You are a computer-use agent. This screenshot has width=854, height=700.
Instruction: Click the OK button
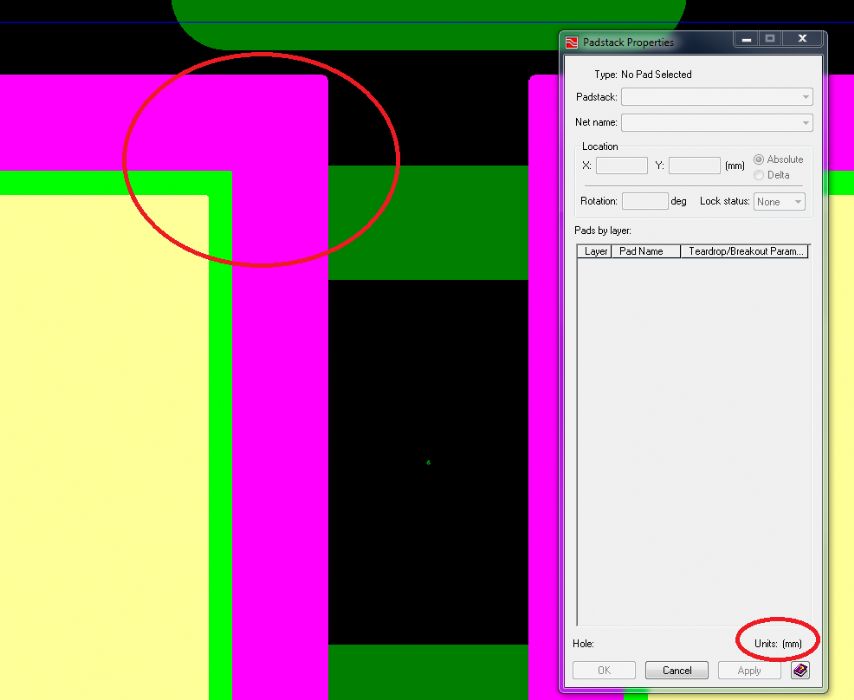click(x=603, y=670)
